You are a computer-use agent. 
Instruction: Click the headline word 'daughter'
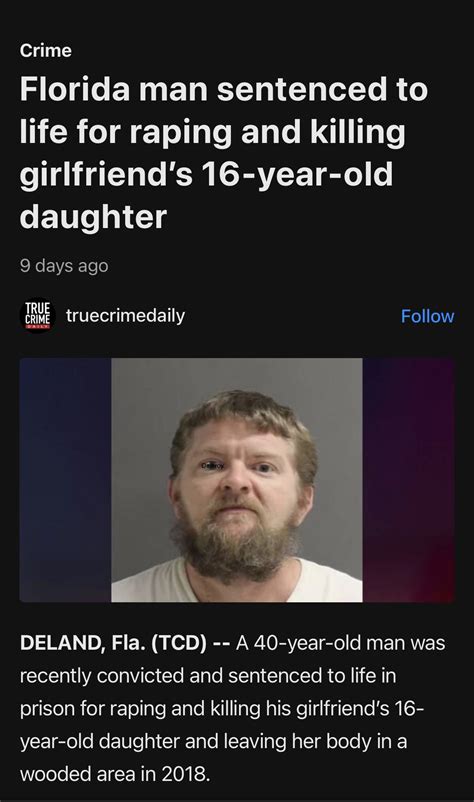point(93,216)
